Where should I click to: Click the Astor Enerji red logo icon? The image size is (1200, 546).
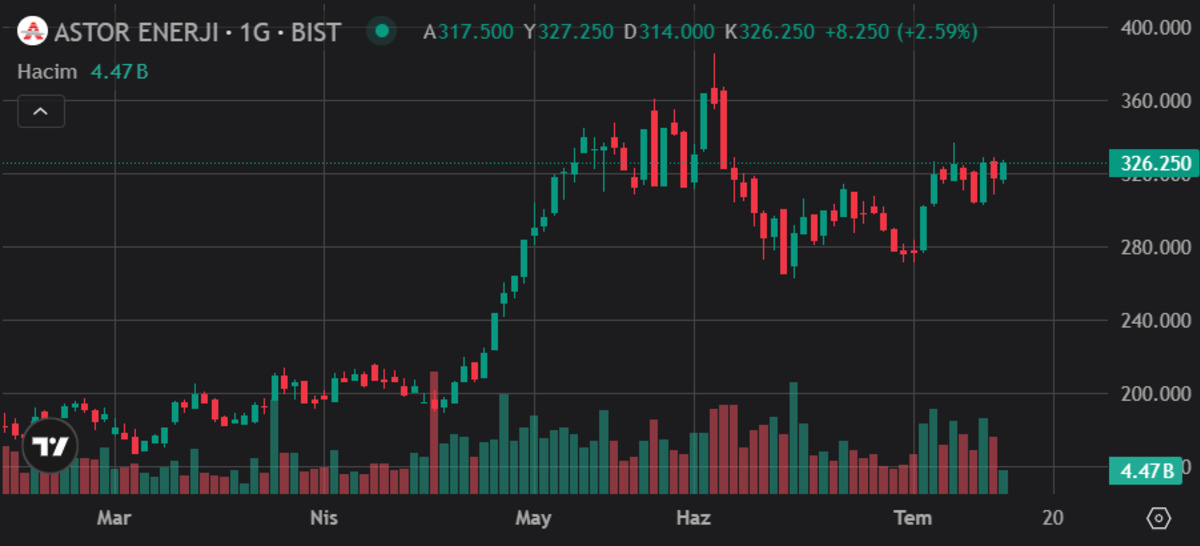click(35, 32)
